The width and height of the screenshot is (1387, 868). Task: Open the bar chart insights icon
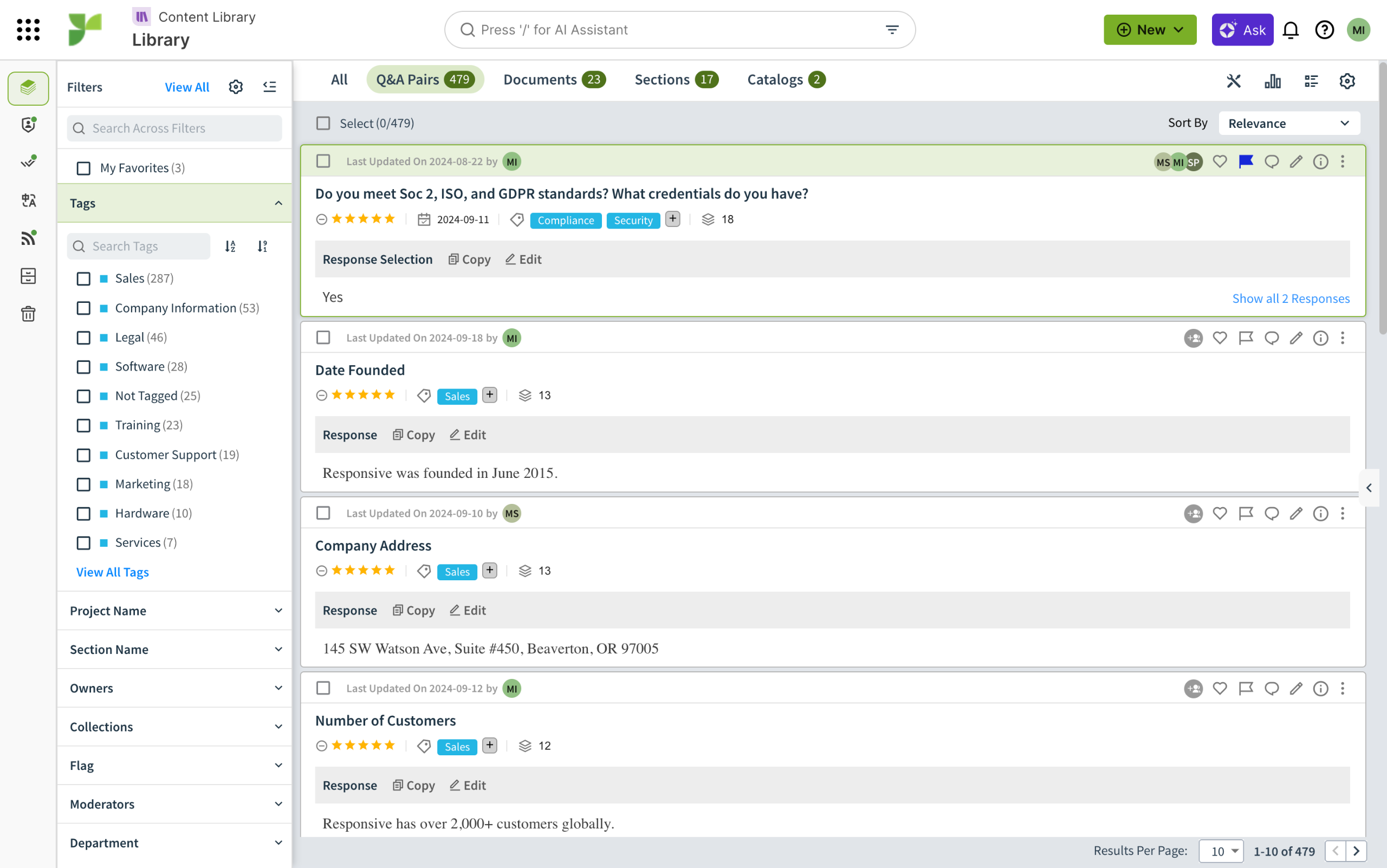click(1272, 81)
